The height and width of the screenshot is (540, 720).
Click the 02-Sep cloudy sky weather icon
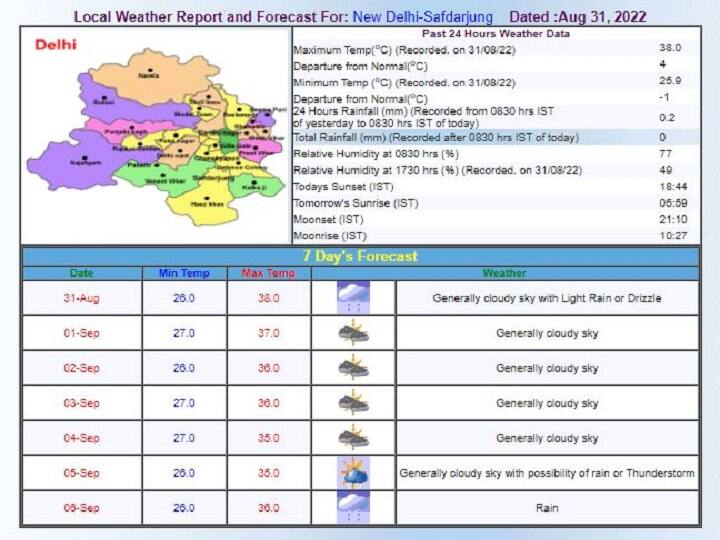point(353,368)
